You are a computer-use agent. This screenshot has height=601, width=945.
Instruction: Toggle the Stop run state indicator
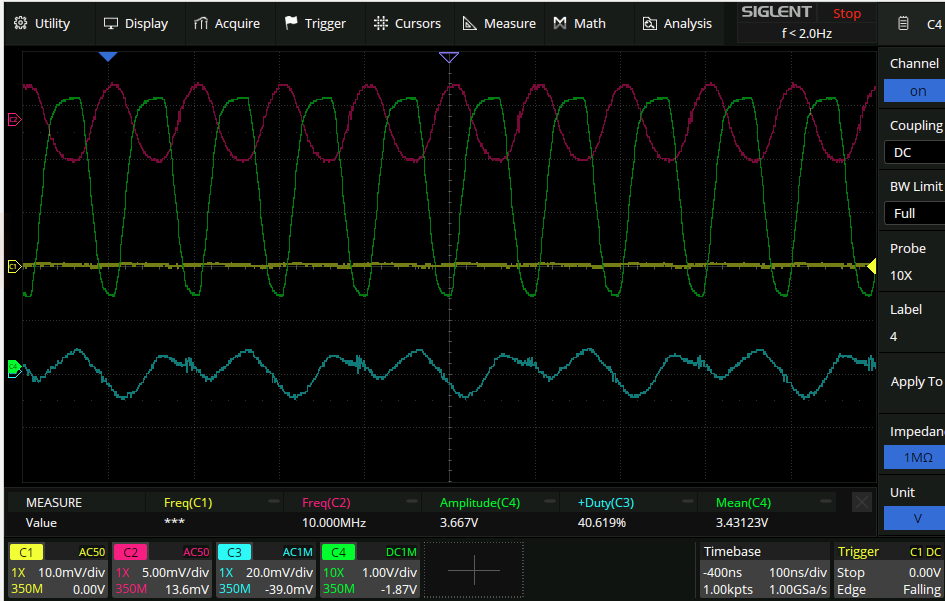pos(846,14)
